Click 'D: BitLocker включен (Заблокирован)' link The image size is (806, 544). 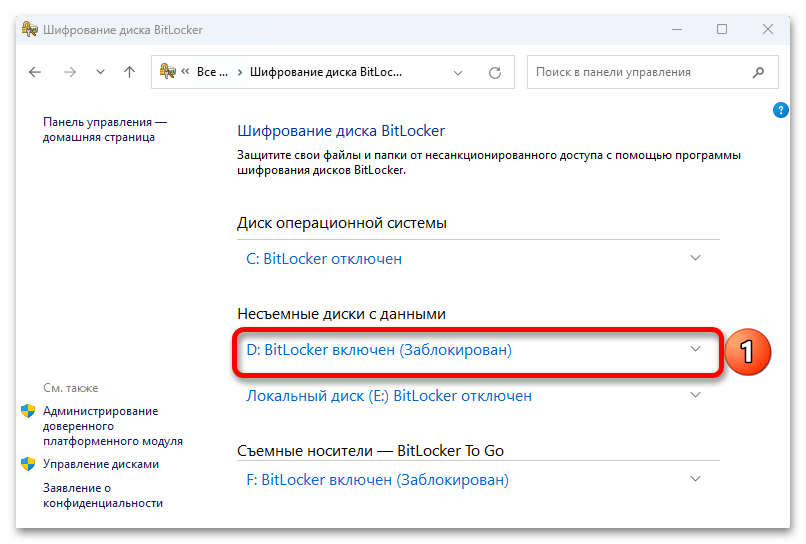379,350
